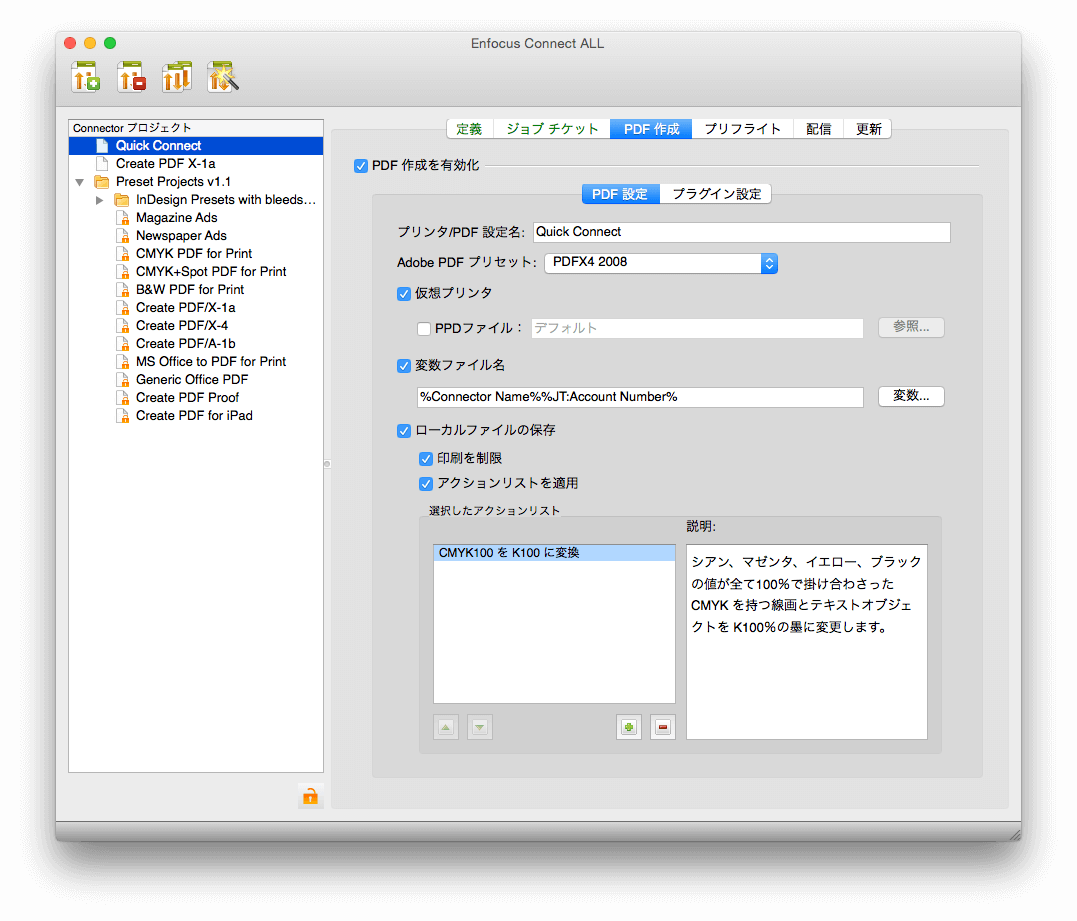This screenshot has height=921, width=1077.
Task: Select the Newspaper Ads preset
Action: (181, 236)
